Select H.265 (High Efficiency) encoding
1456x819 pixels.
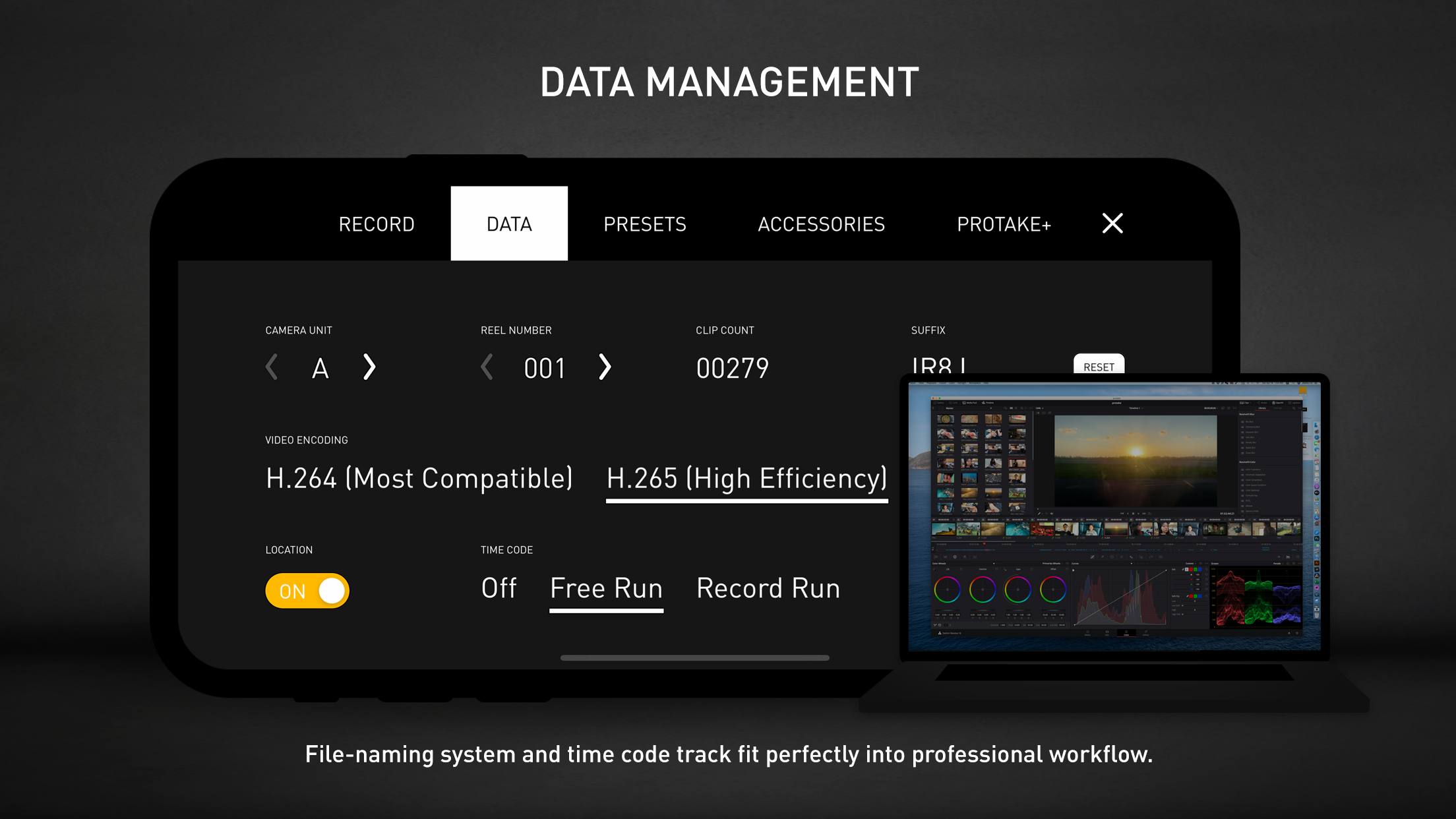pos(746,479)
